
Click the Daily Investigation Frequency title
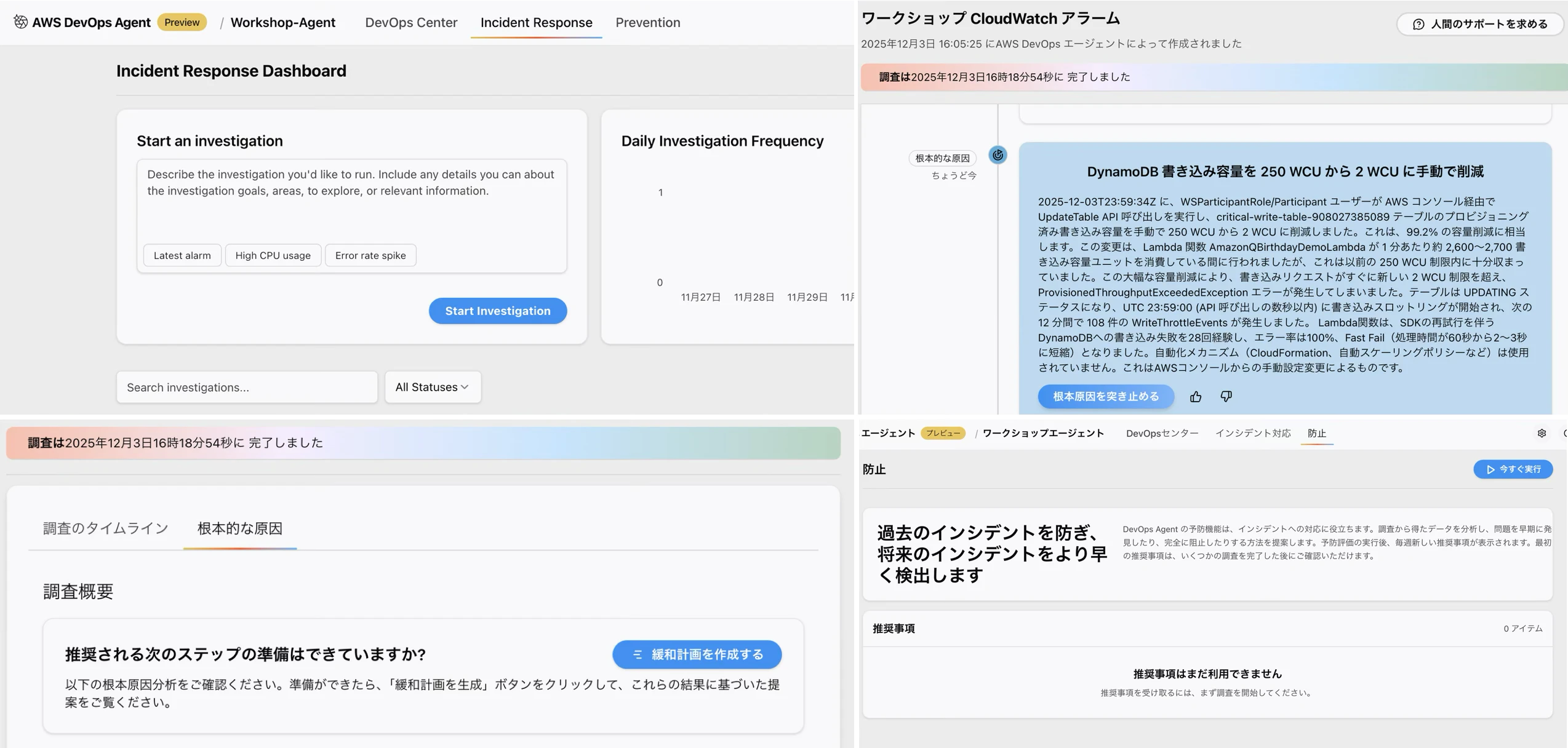click(722, 141)
